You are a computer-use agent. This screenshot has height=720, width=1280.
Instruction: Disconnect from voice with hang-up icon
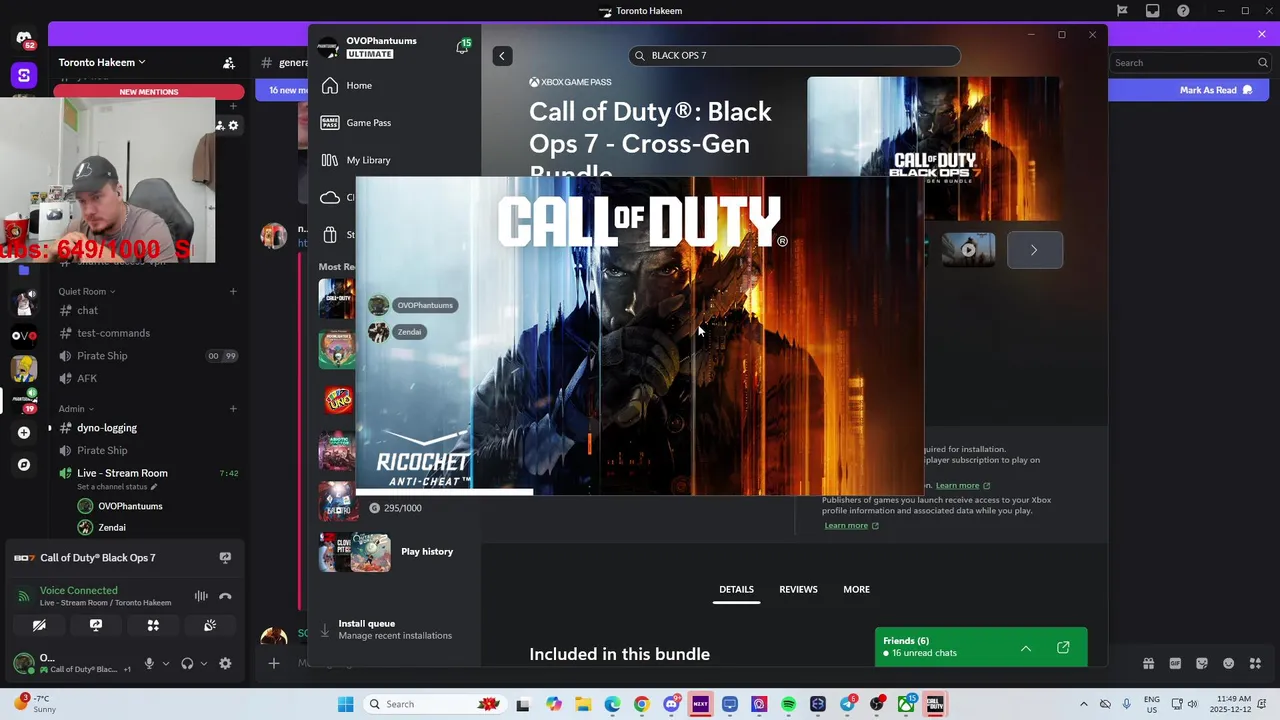225,596
